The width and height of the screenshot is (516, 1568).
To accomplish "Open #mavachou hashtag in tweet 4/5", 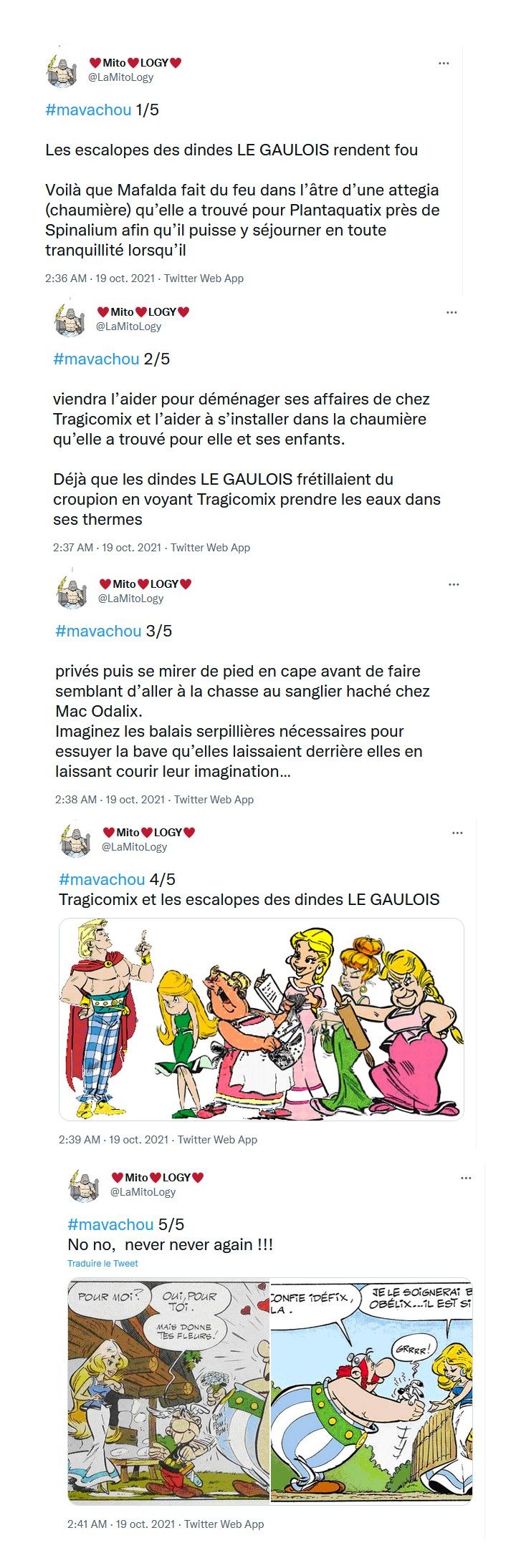I will (x=102, y=879).
